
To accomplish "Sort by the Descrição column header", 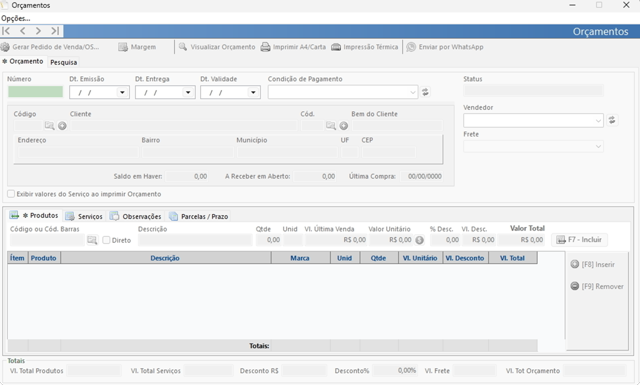I will pyautogui.click(x=165, y=258).
